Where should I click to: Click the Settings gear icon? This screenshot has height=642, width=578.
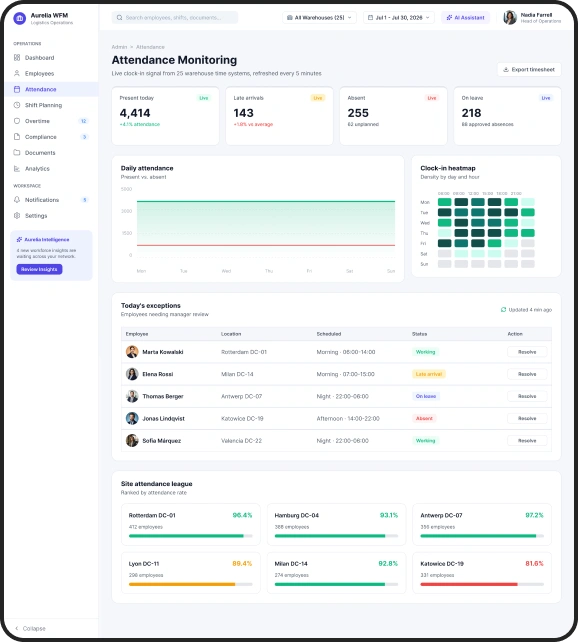(17, 216)
